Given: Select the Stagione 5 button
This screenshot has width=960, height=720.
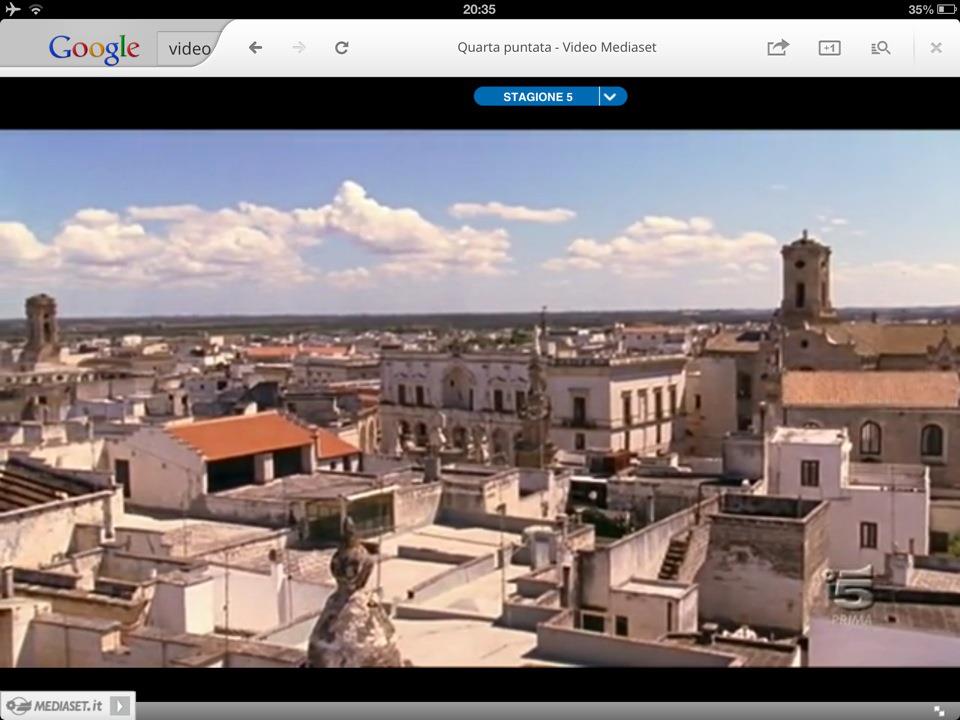Looking at the screenshot, I should coord(536,97).
